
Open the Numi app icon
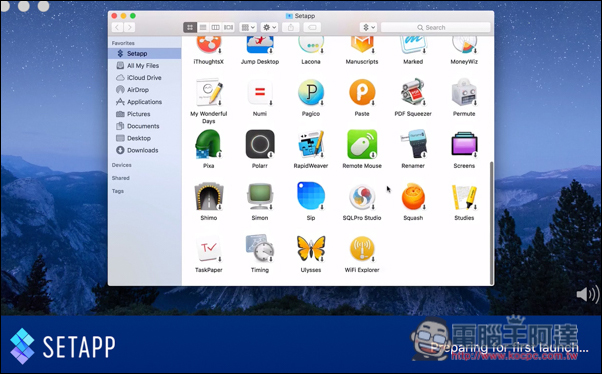(260, 93)
